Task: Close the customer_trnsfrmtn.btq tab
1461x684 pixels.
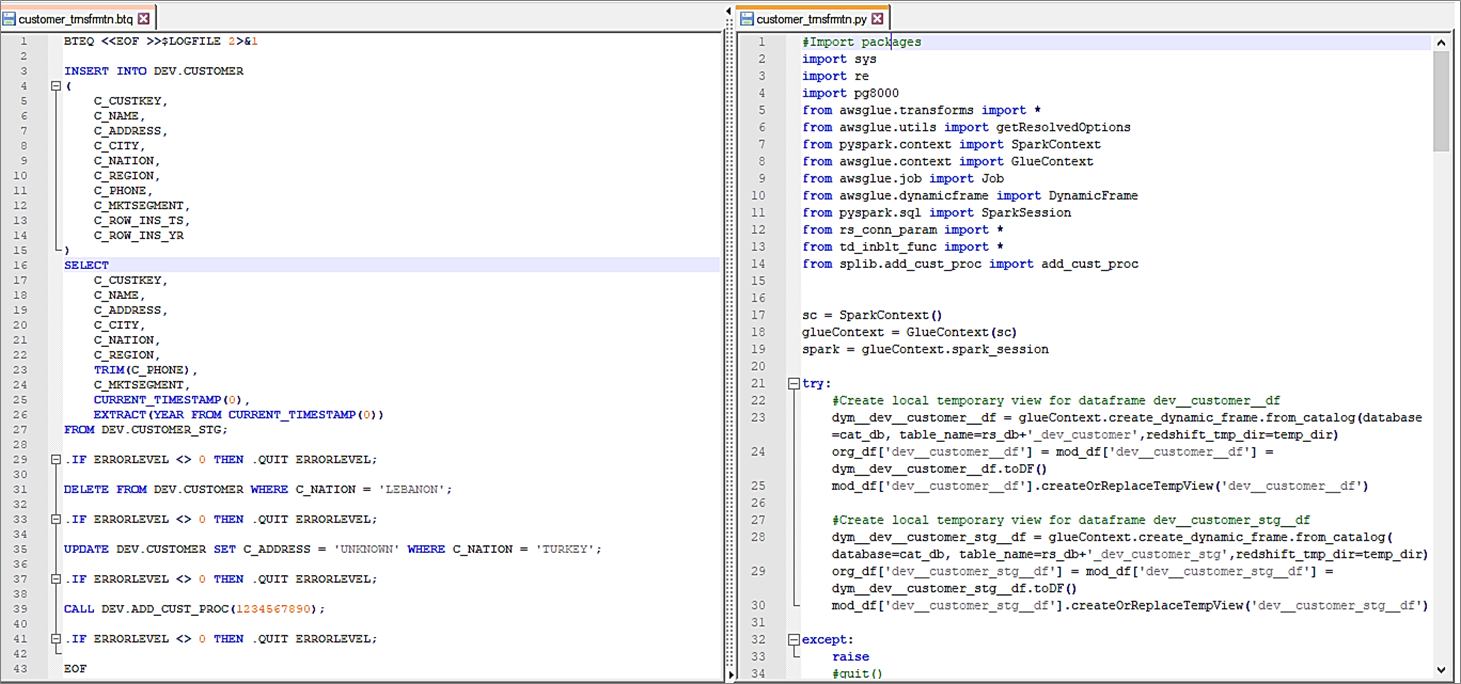Action: click(x=144, y=19)
